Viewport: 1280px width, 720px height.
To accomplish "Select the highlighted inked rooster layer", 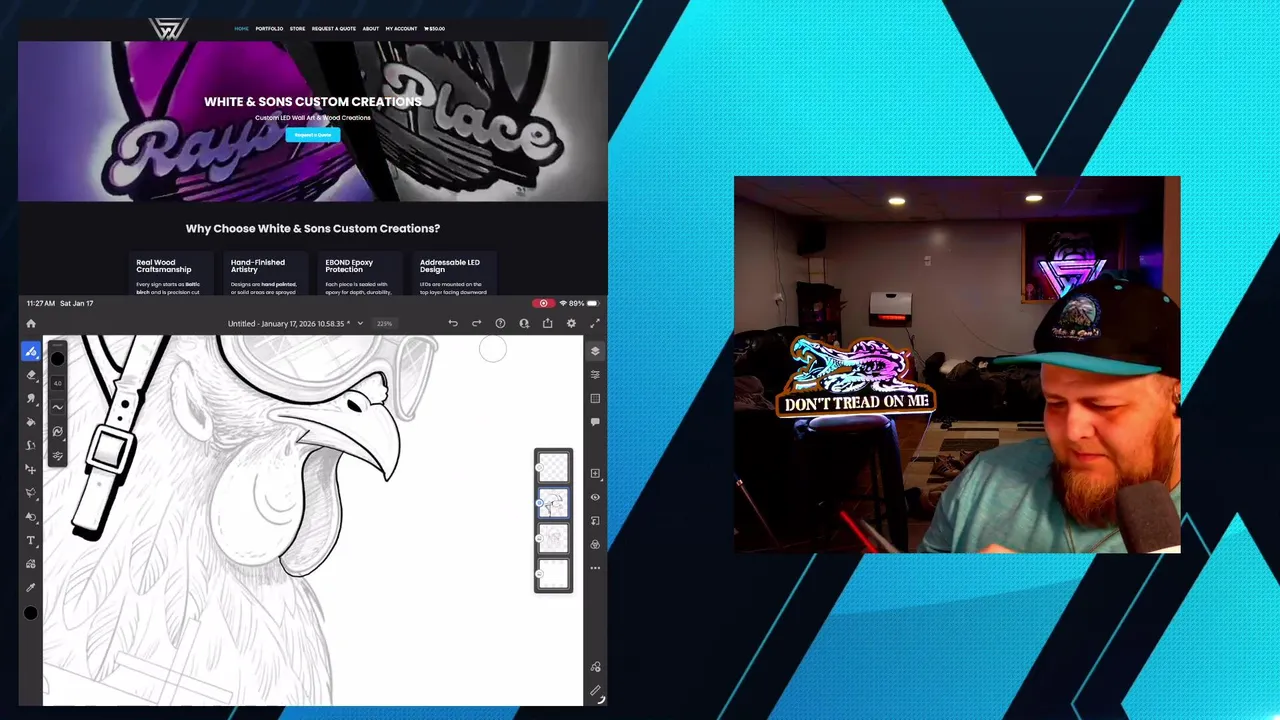I will (554, 503).
